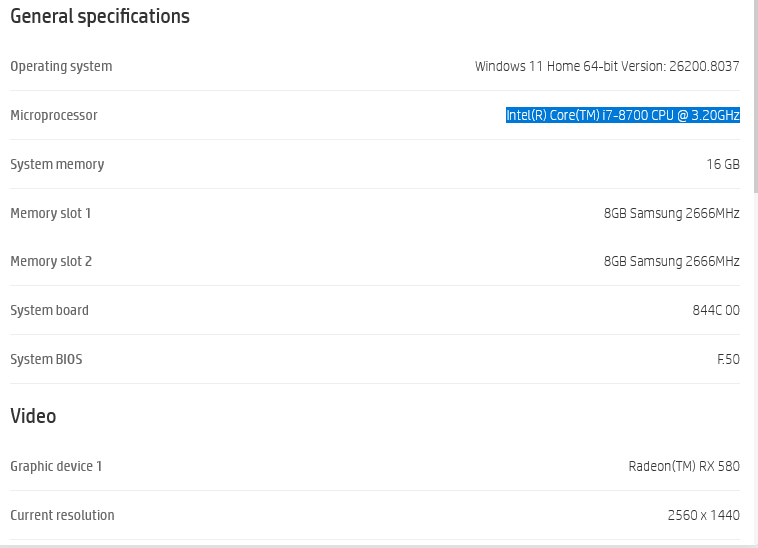This screenshot has height=548, width=758.
Task: Click the General specifications heading
Action: pyautogui.click(x=100, y=17)
